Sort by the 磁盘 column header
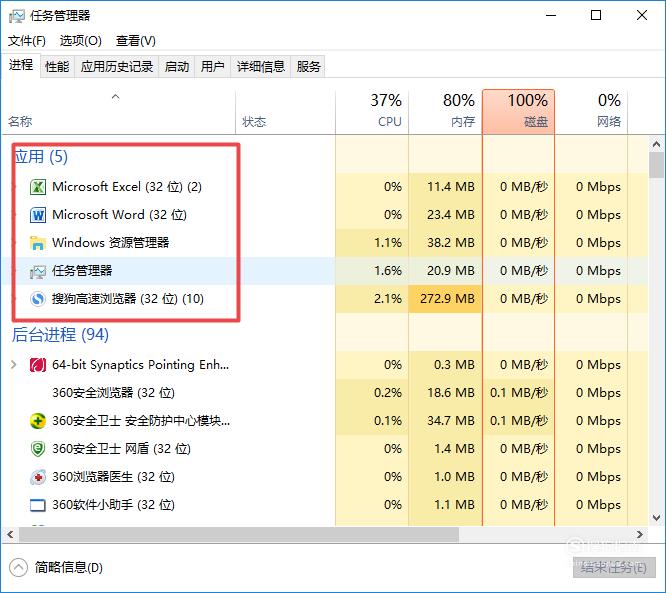Image resolution: width=666 pixels, height=593 pixels. point(518,112)
